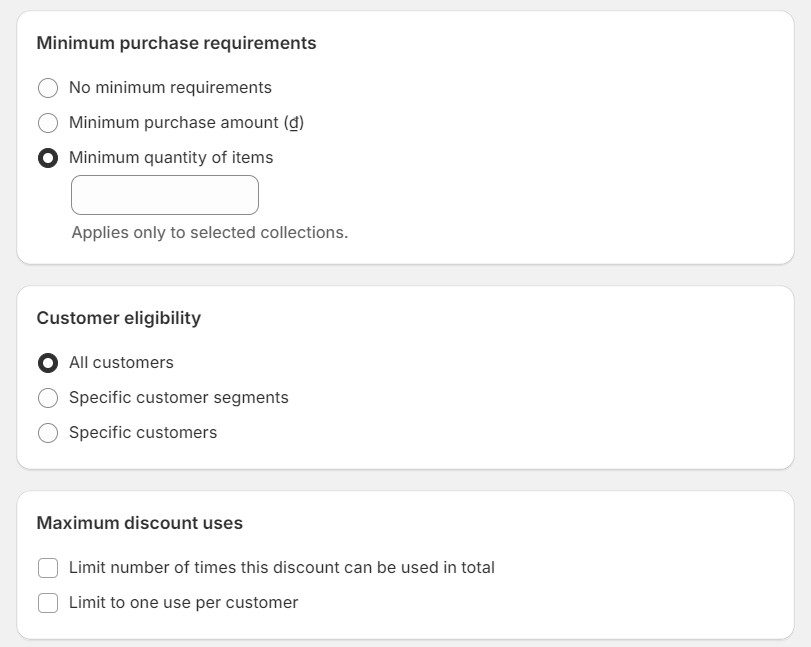Click the "Maximum discount uses" heading
The height and width of the screenshot is (647, 811).
tap(139, 523)
